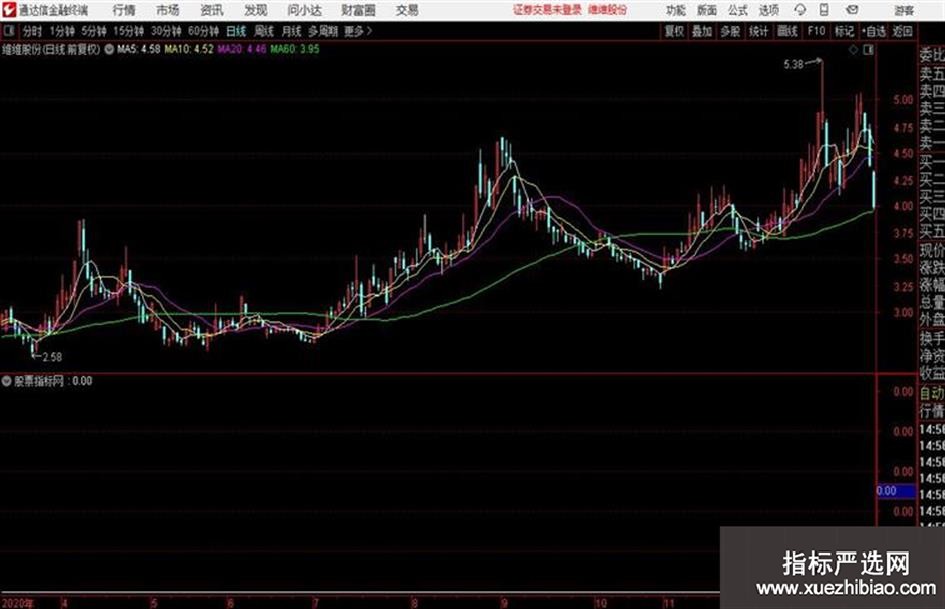Click the 5.38 high price marker
This screenshot has height=609, width=945.
tap(793, 64)
